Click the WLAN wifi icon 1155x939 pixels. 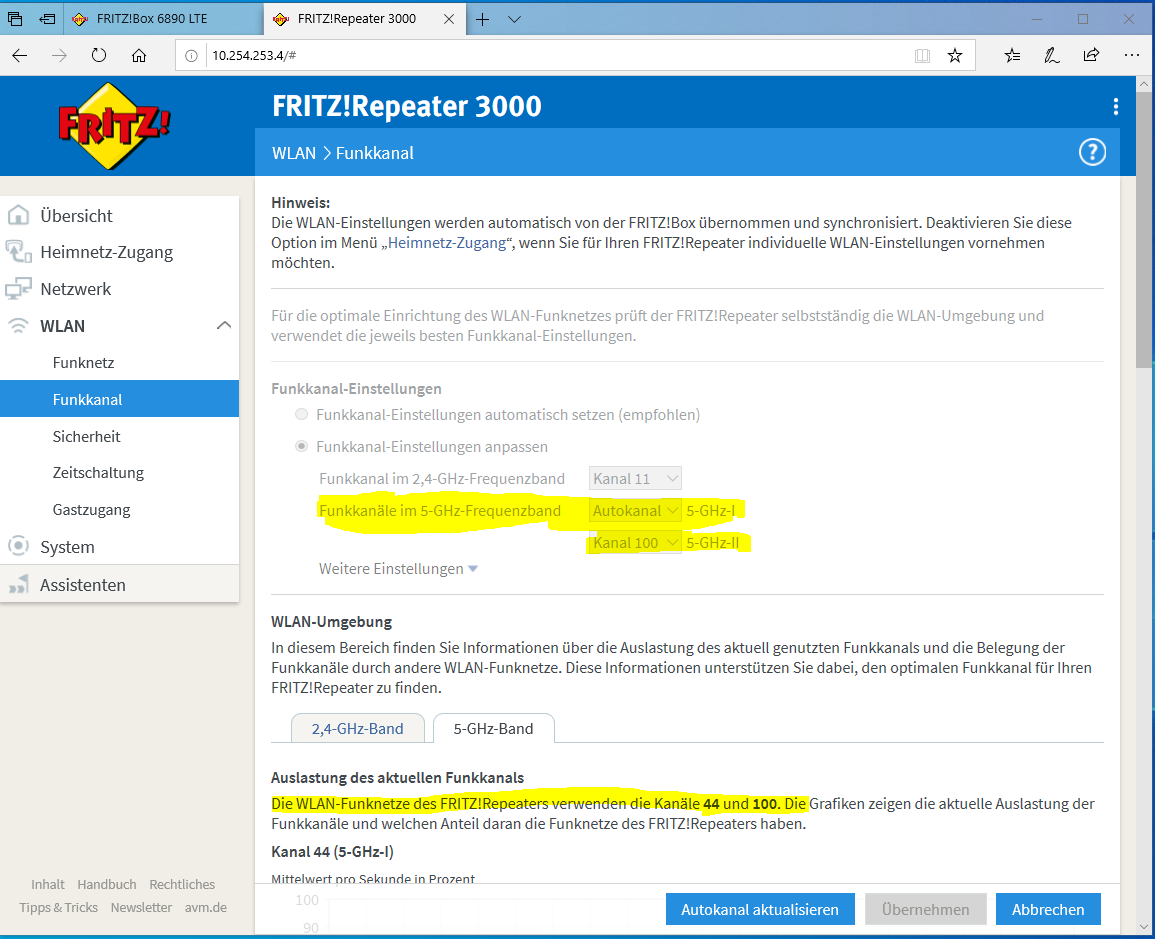click(x=18, y=326)
